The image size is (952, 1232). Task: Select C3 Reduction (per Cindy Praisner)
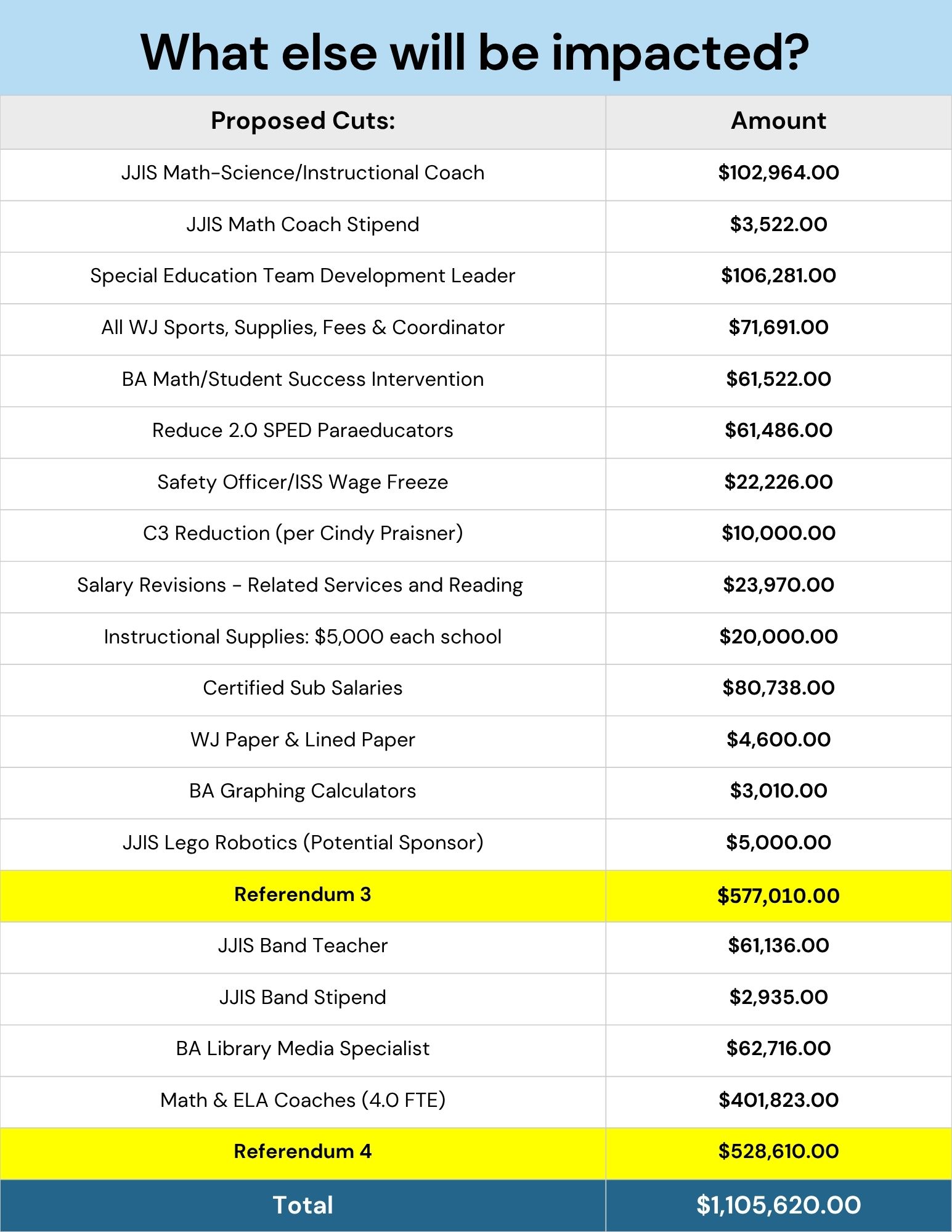303,534
